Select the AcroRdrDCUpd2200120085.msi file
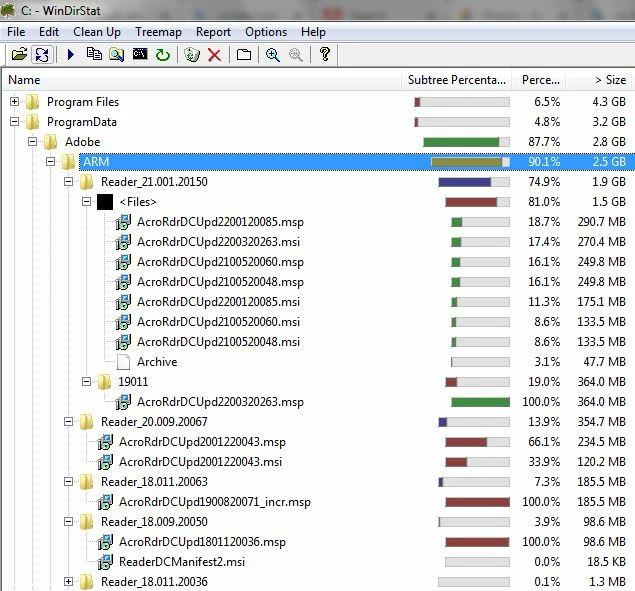Screen dimensions: 635x591 point(218,302)
